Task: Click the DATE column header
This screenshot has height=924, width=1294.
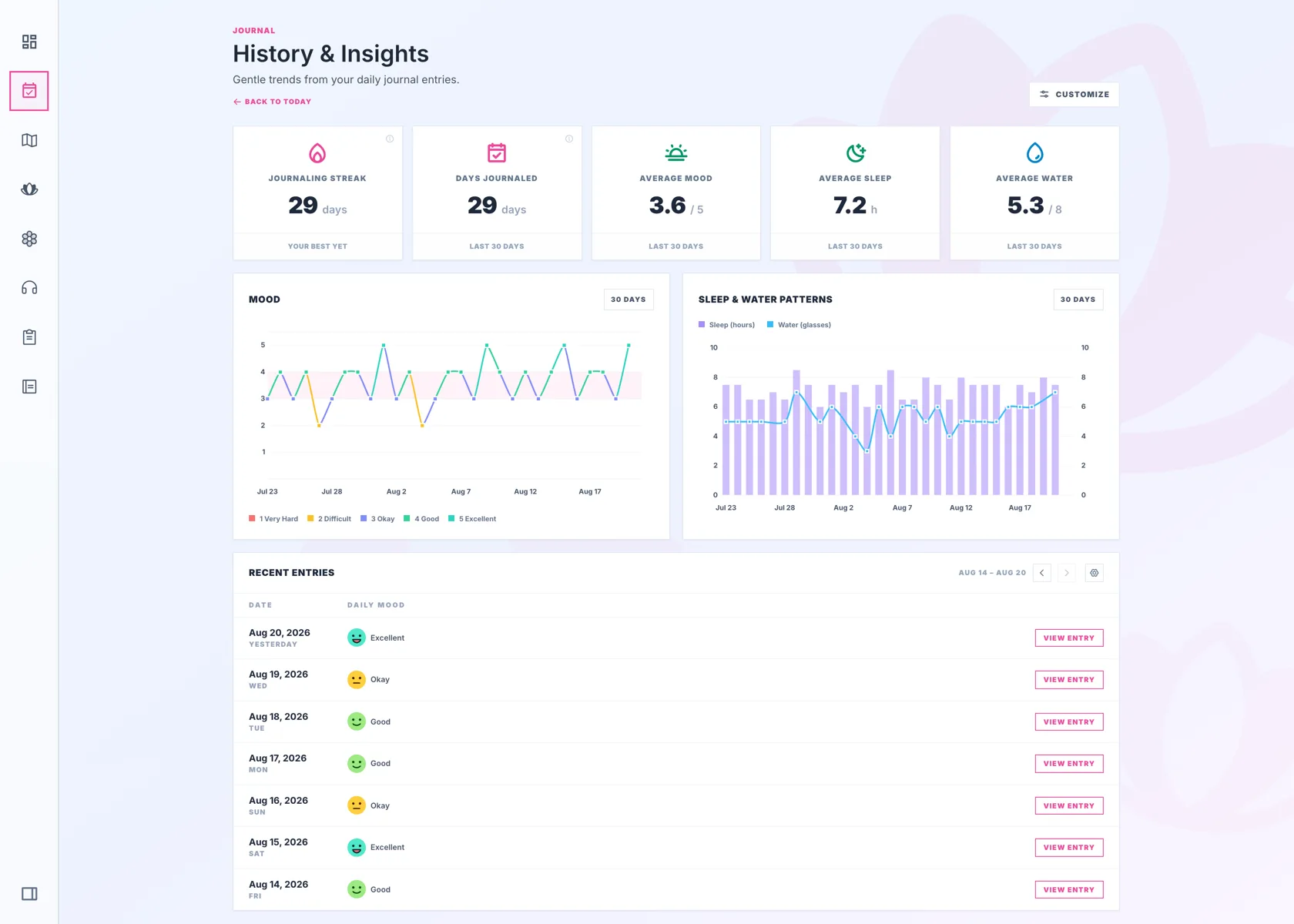Action: coord(260,605)
